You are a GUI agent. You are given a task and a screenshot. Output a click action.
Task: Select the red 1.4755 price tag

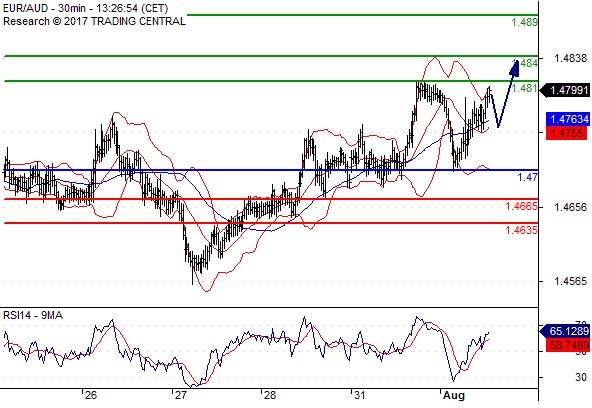point(567,133)
